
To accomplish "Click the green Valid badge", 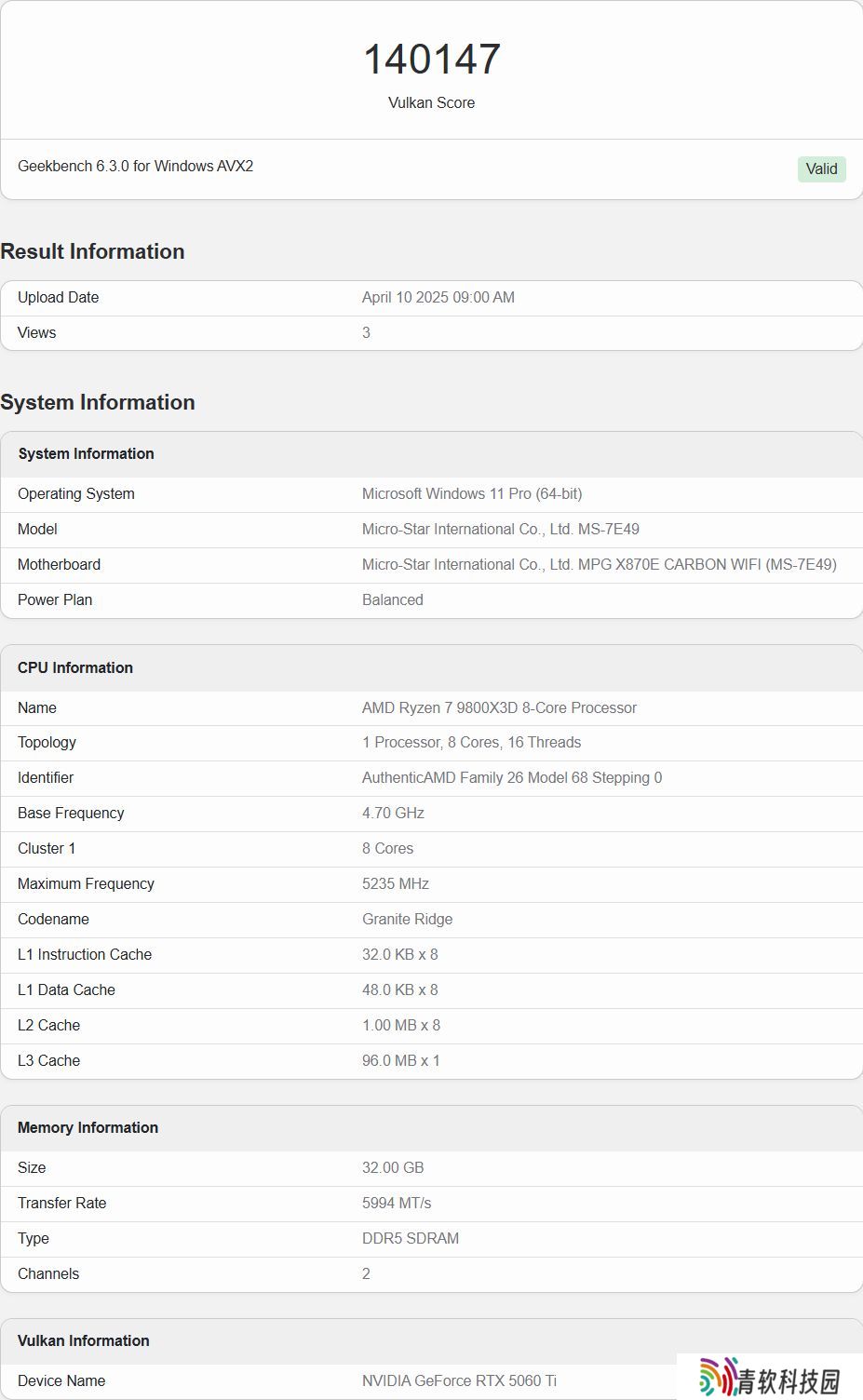I will pyautogui.click(x=821, y=168).
